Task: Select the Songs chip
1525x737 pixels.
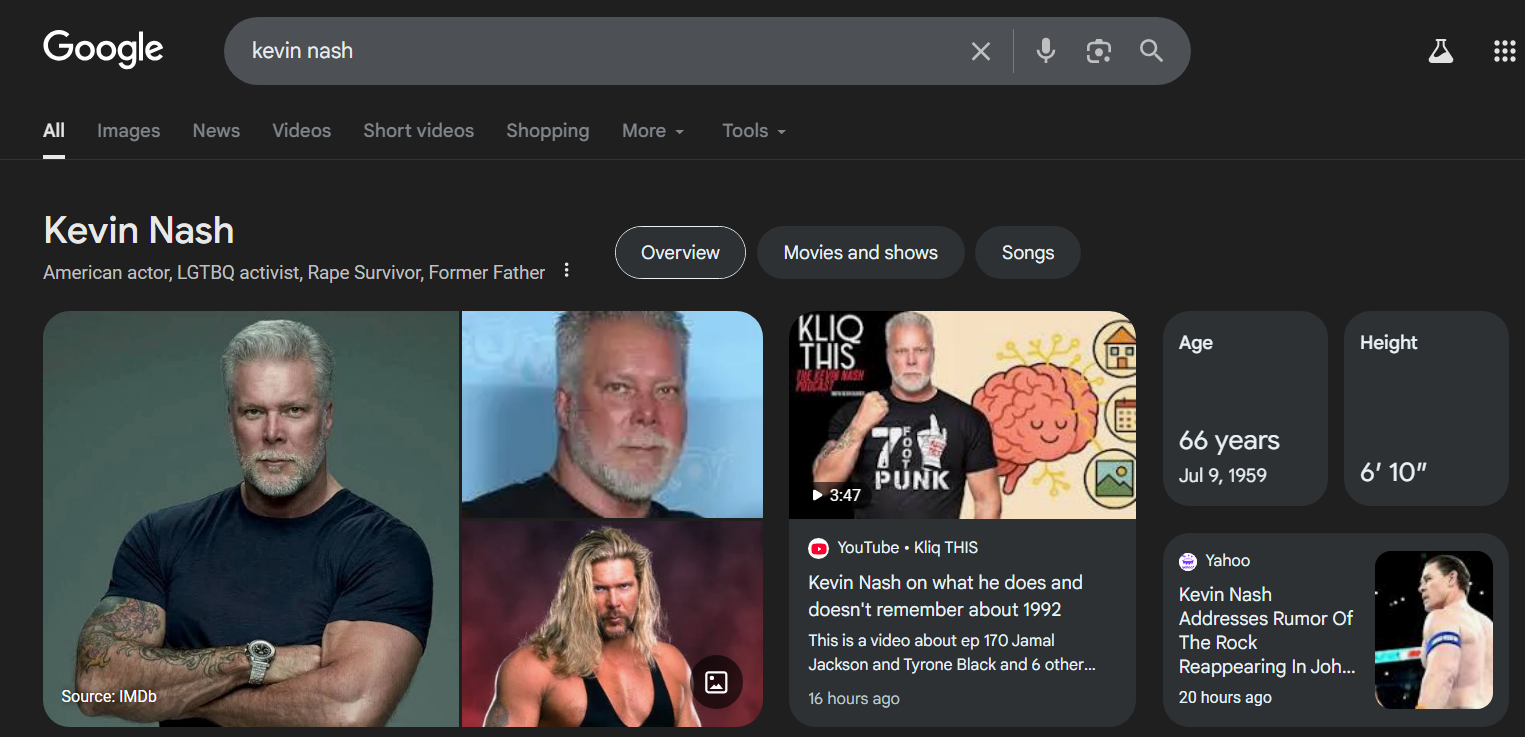Action: pos(1027,253)
